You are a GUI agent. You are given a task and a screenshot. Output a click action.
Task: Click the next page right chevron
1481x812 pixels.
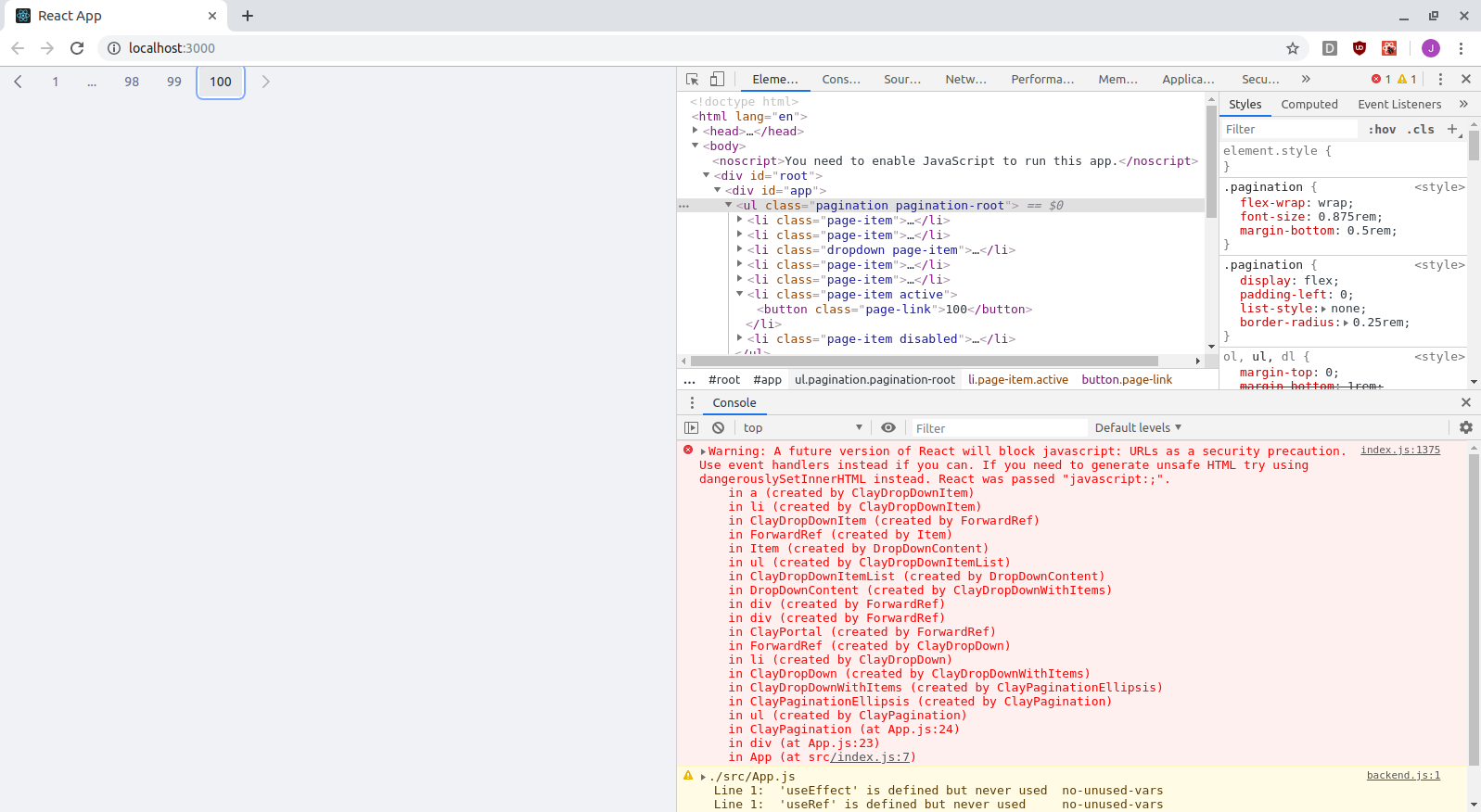tap(266, 82)
